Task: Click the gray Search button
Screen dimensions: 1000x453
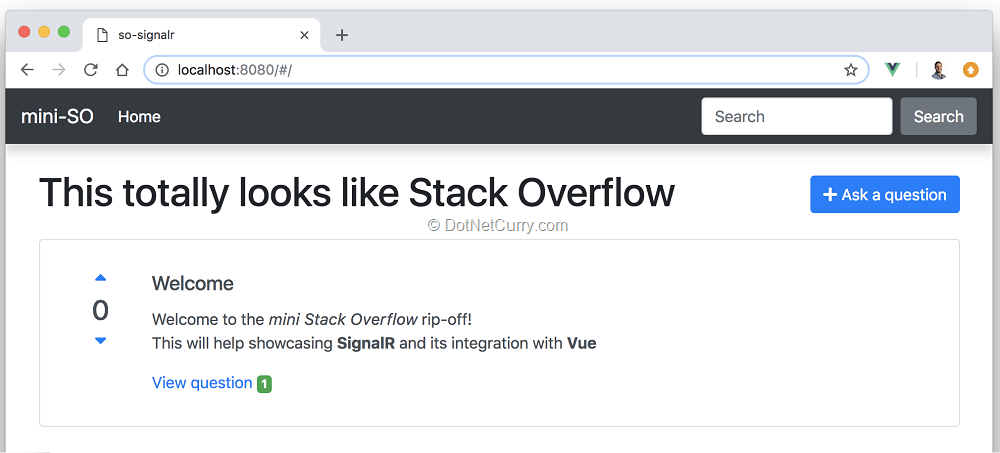Action: click(x=938, y=116)
